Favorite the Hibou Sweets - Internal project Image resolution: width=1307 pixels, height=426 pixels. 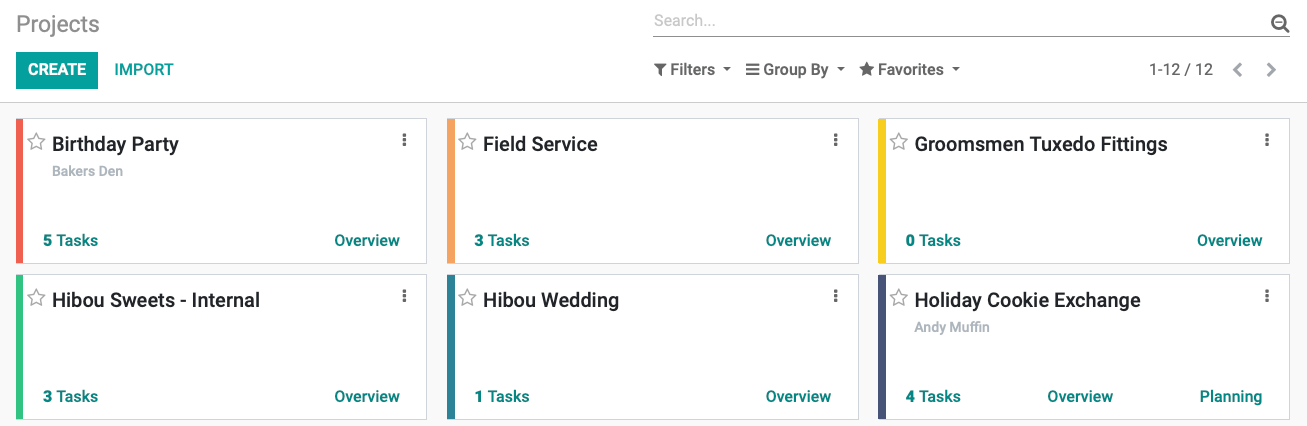point(36,298)
